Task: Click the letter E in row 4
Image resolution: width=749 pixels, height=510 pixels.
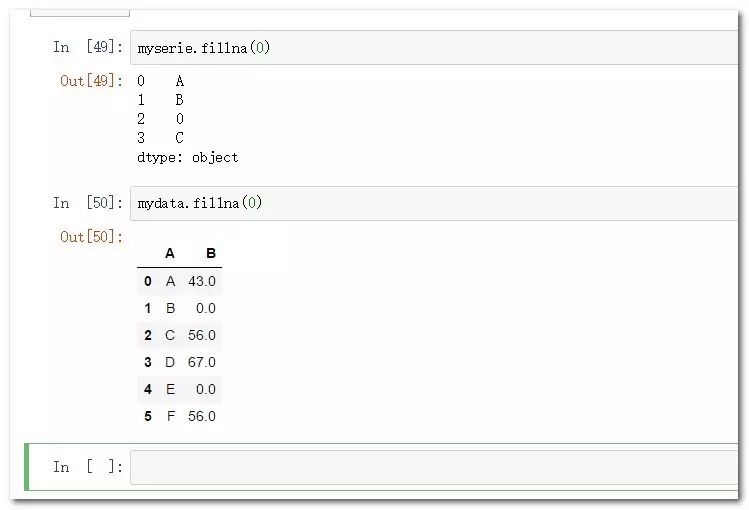Action: [x=170, y=390]
